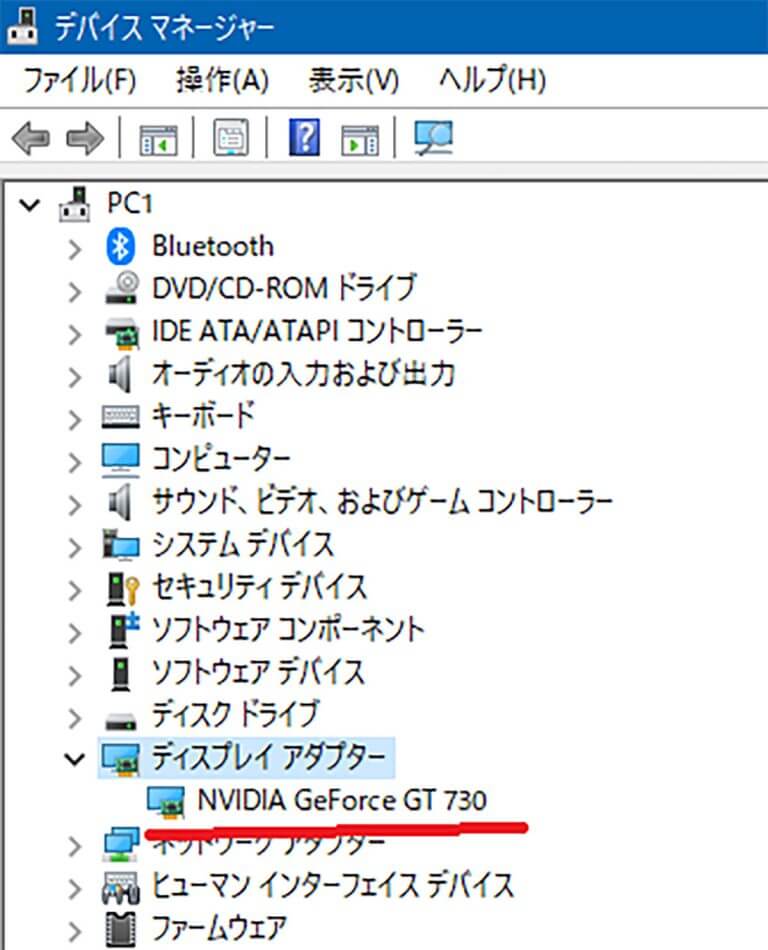This screenshot has width=768, height=950.
Task: Select the ファームウェア label
Action: [219, 929]
